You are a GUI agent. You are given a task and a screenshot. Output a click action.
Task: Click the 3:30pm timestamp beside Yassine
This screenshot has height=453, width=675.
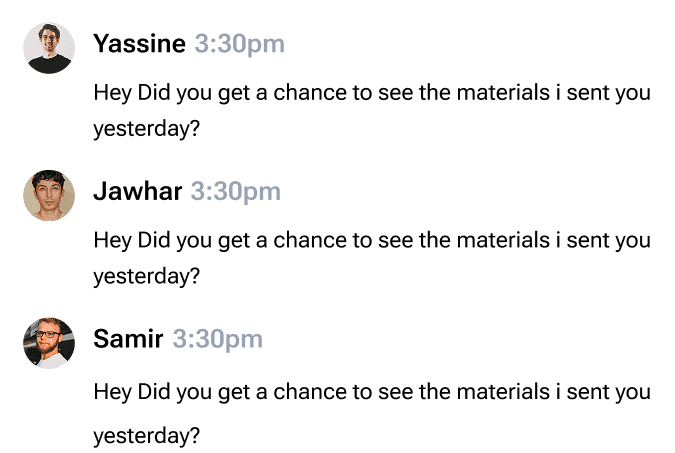(239, 44)
